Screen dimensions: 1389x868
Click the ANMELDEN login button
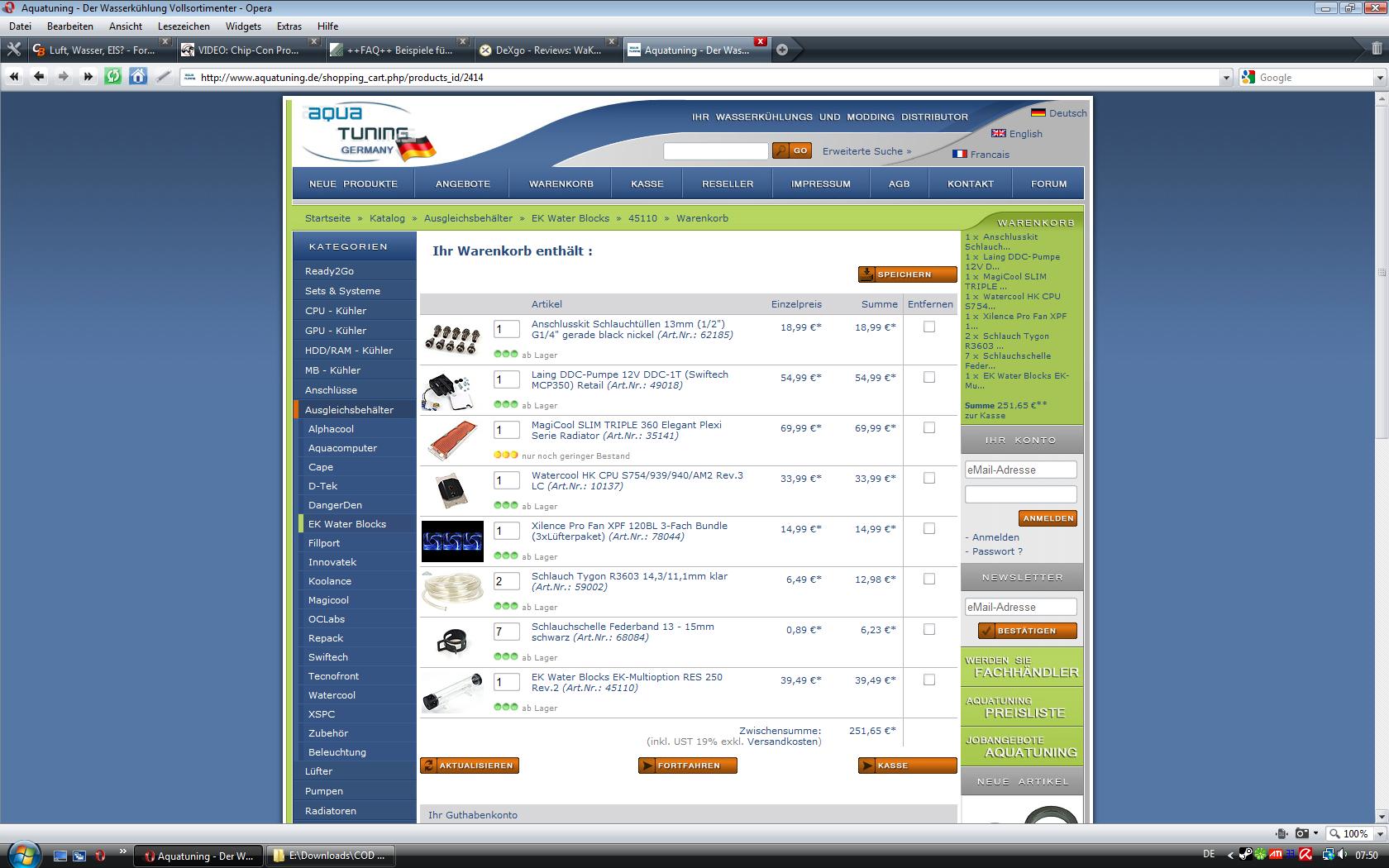1048,518
